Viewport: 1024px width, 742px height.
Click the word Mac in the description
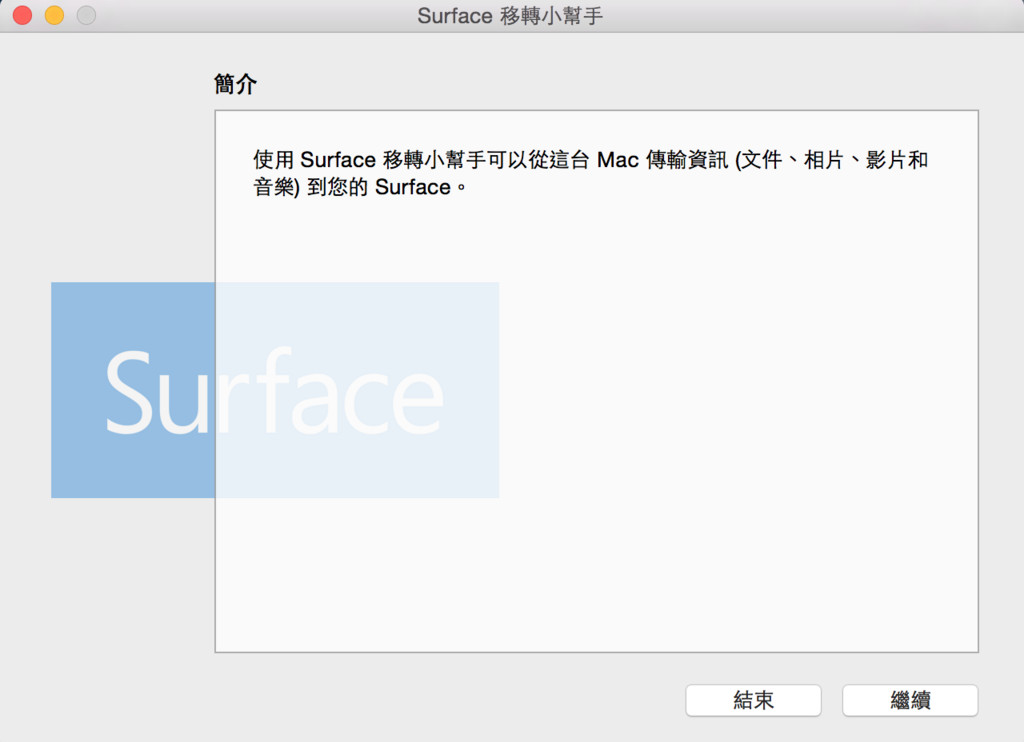coord(617,160)
